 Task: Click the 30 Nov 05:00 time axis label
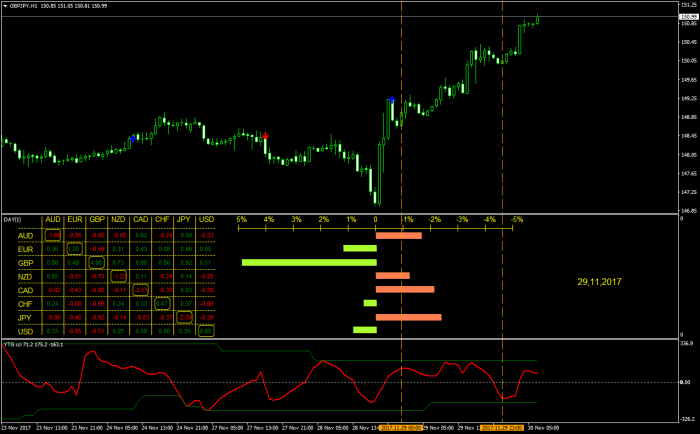[x=543, y=428]
